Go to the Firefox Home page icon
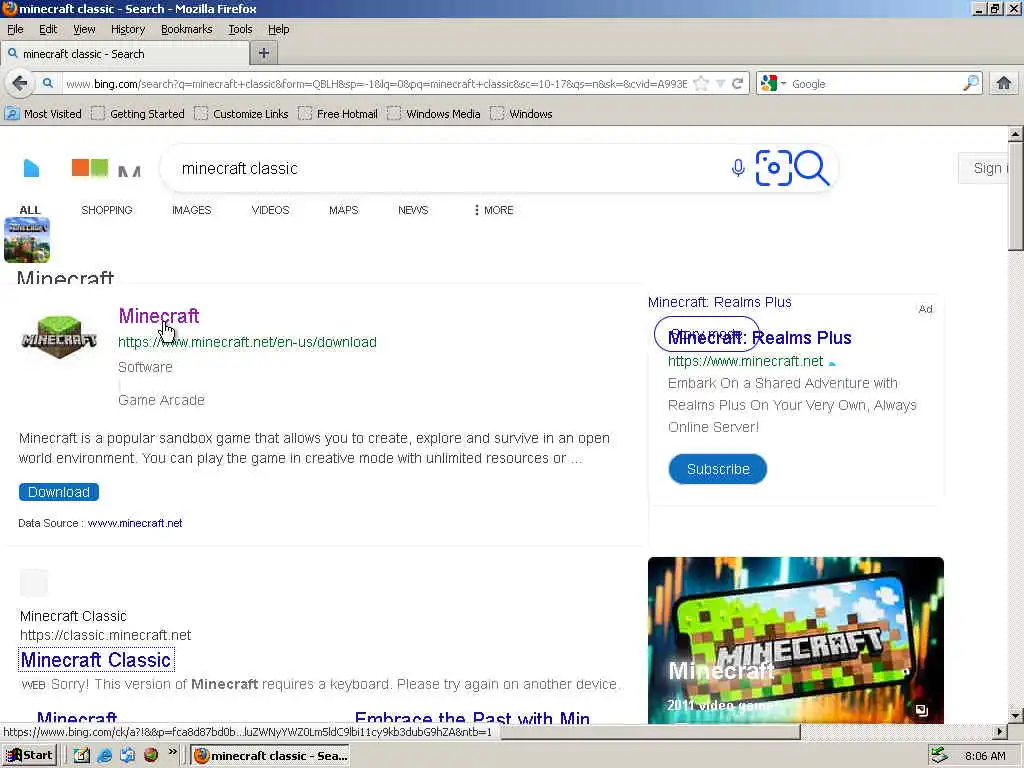Viewport: 1024px width, 768px height. (x=1004, y=84)
